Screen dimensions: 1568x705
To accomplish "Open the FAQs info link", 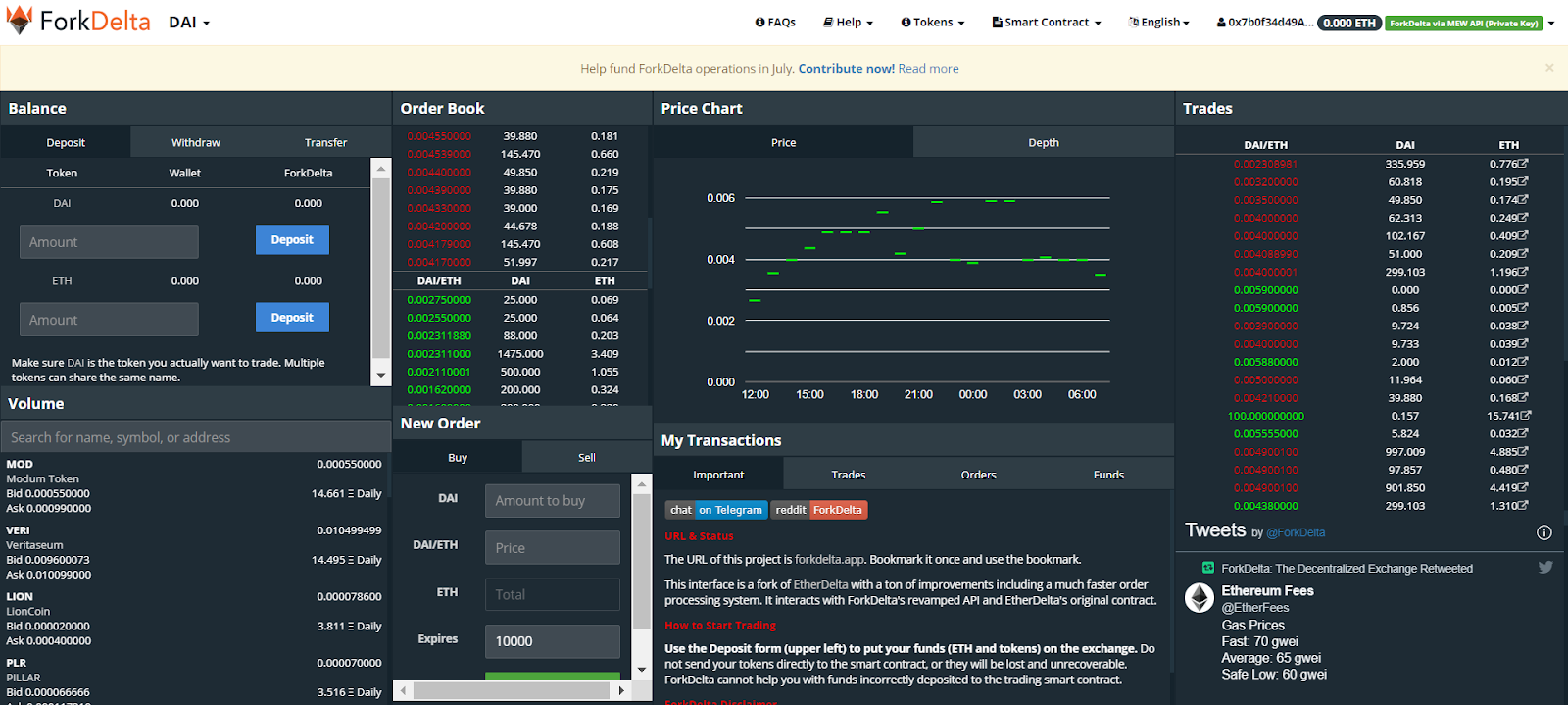I will 775,22.
